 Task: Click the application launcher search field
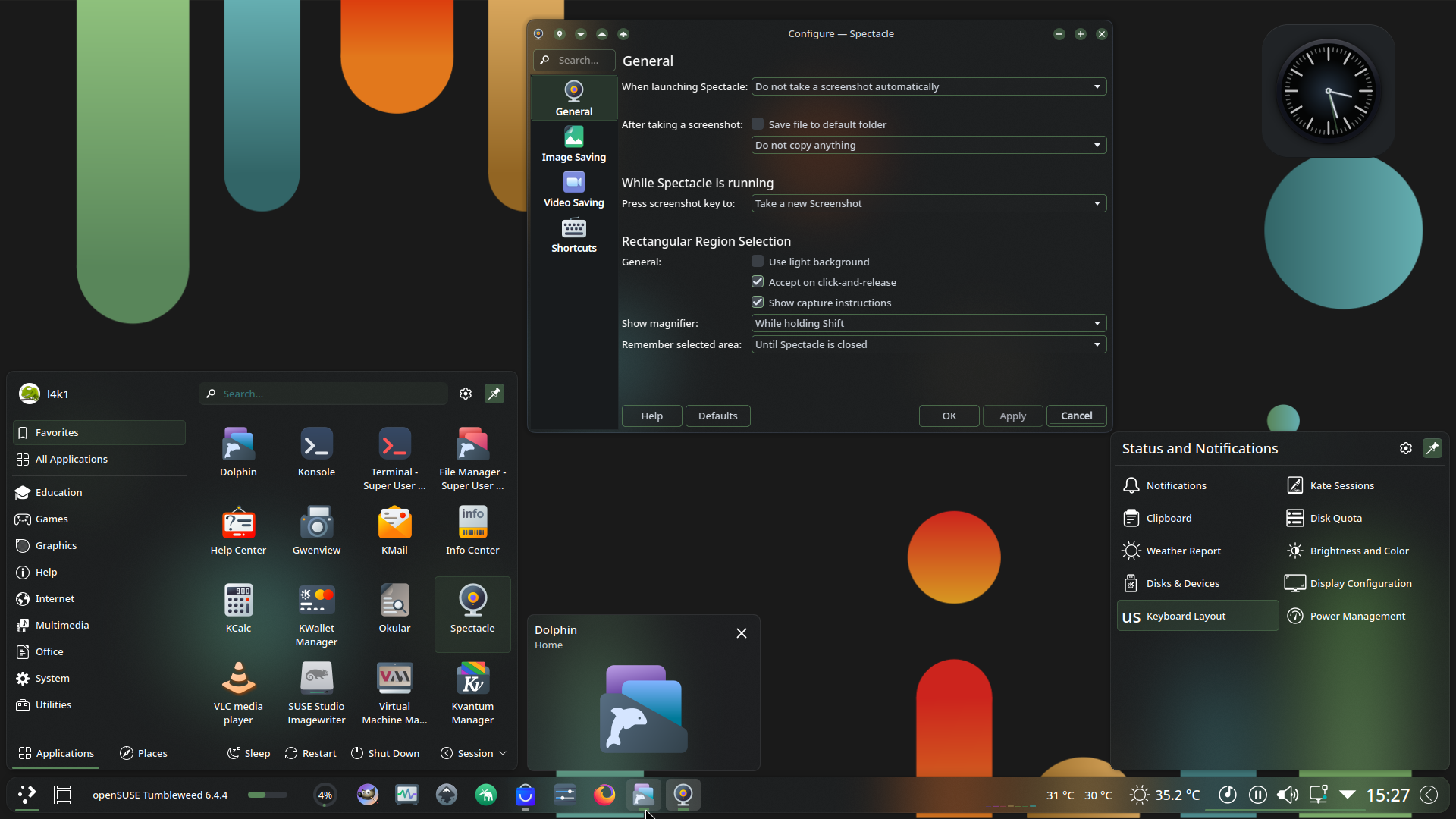324,394
